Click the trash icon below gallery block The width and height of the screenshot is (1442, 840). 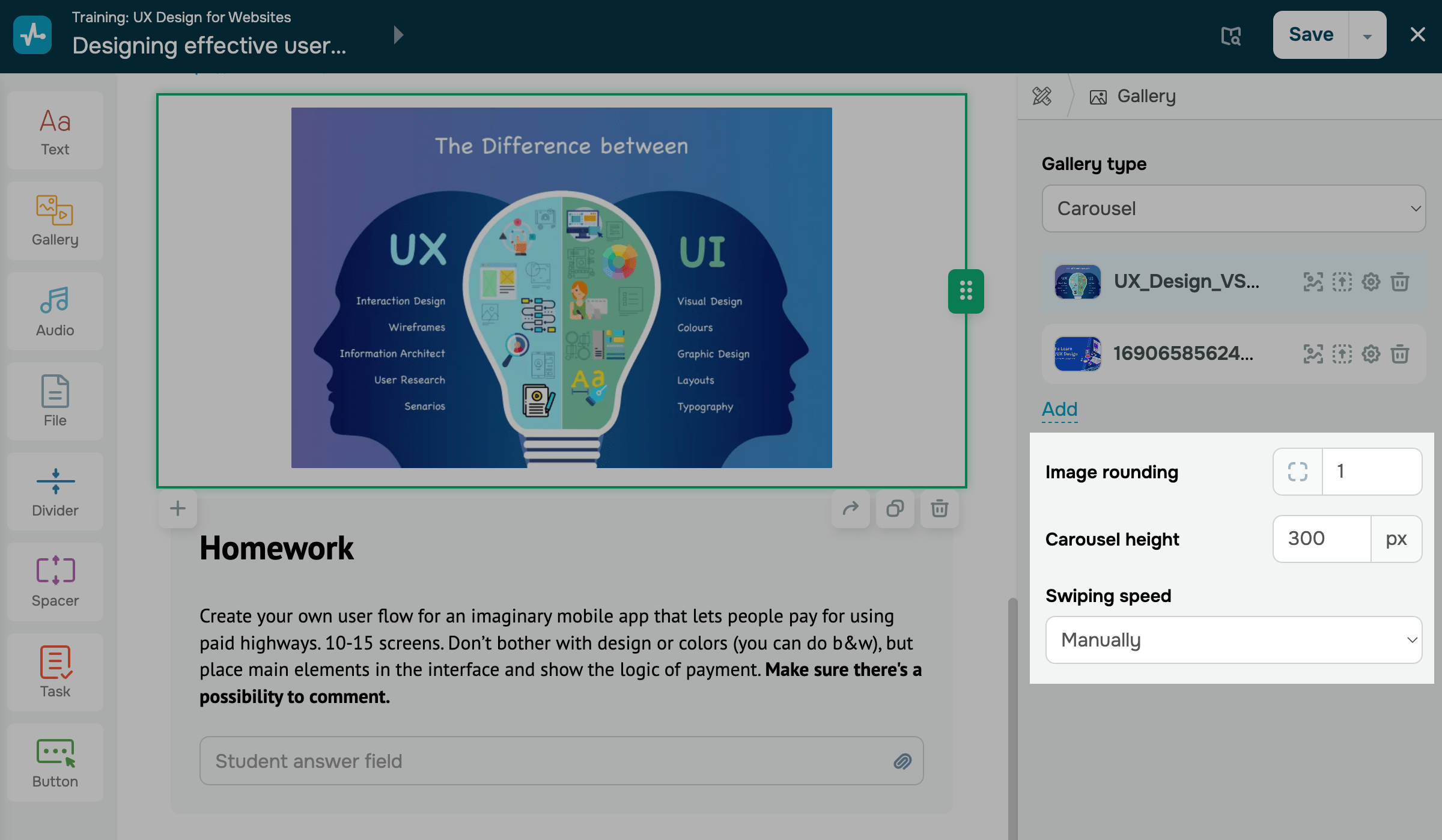[x=939, y=509]
